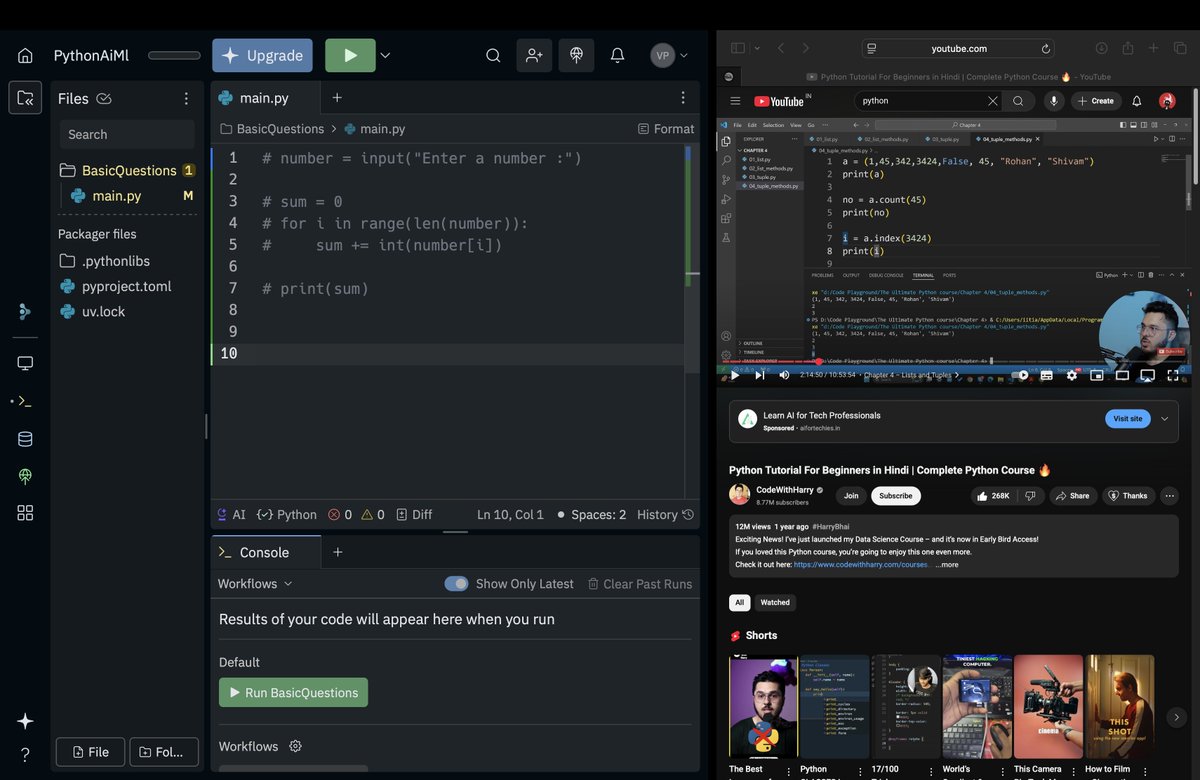The height and width of the screenshot is (780, 1200).
Task: Toggle YouTube autoplay switch in player
Action: click(x=1020, y=375)
